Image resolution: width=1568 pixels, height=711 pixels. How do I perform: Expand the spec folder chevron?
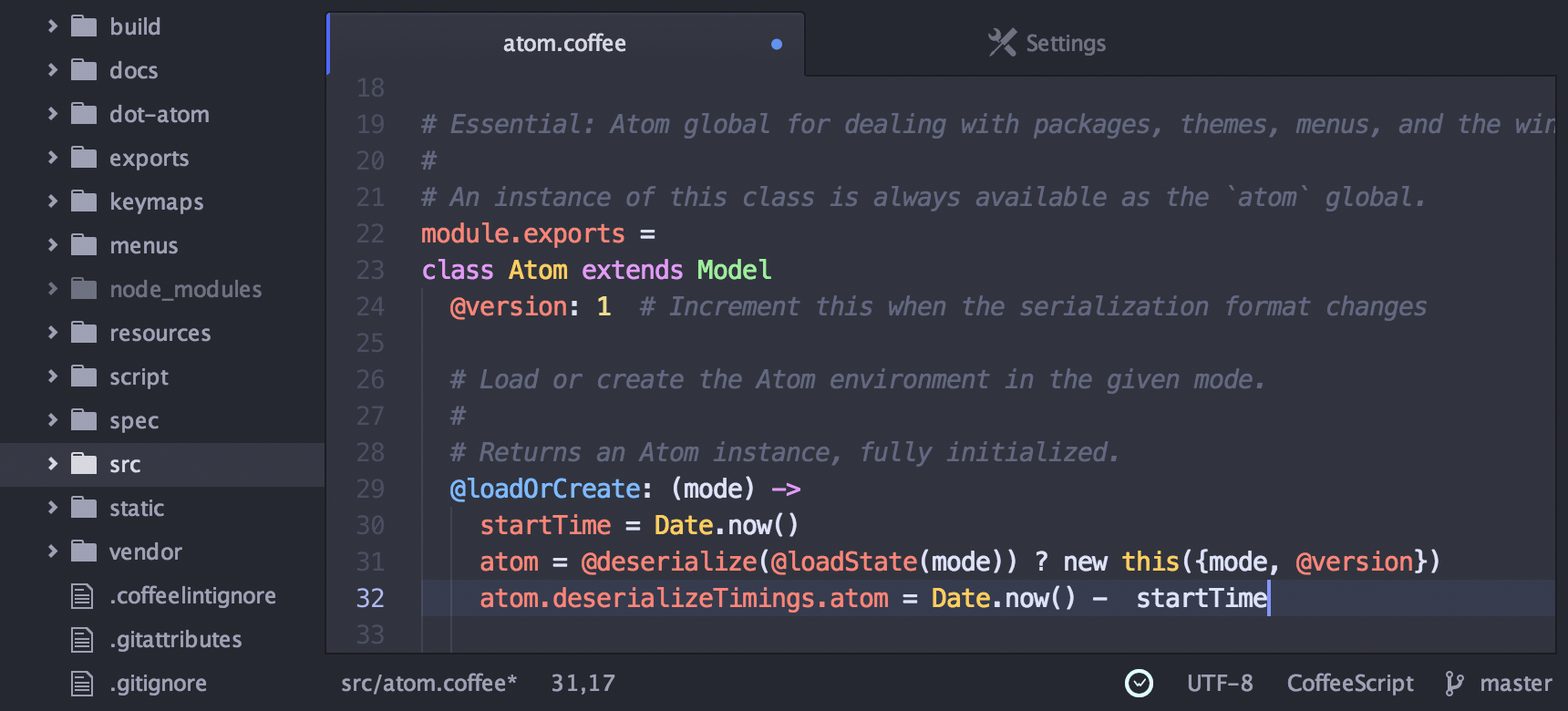(x=52, y=420)
